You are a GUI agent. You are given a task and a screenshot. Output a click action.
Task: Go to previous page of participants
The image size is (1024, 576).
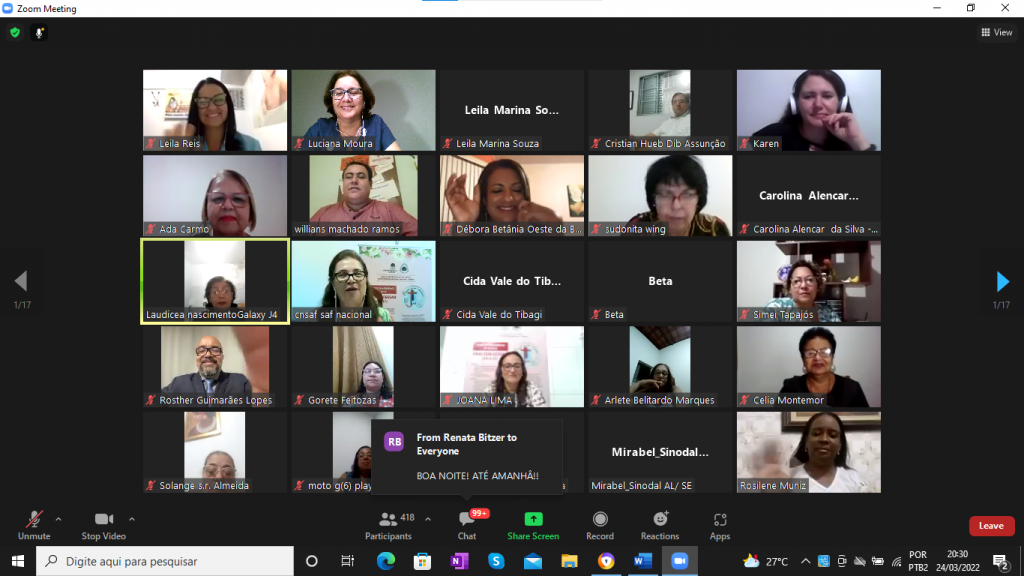coord(21,282)
